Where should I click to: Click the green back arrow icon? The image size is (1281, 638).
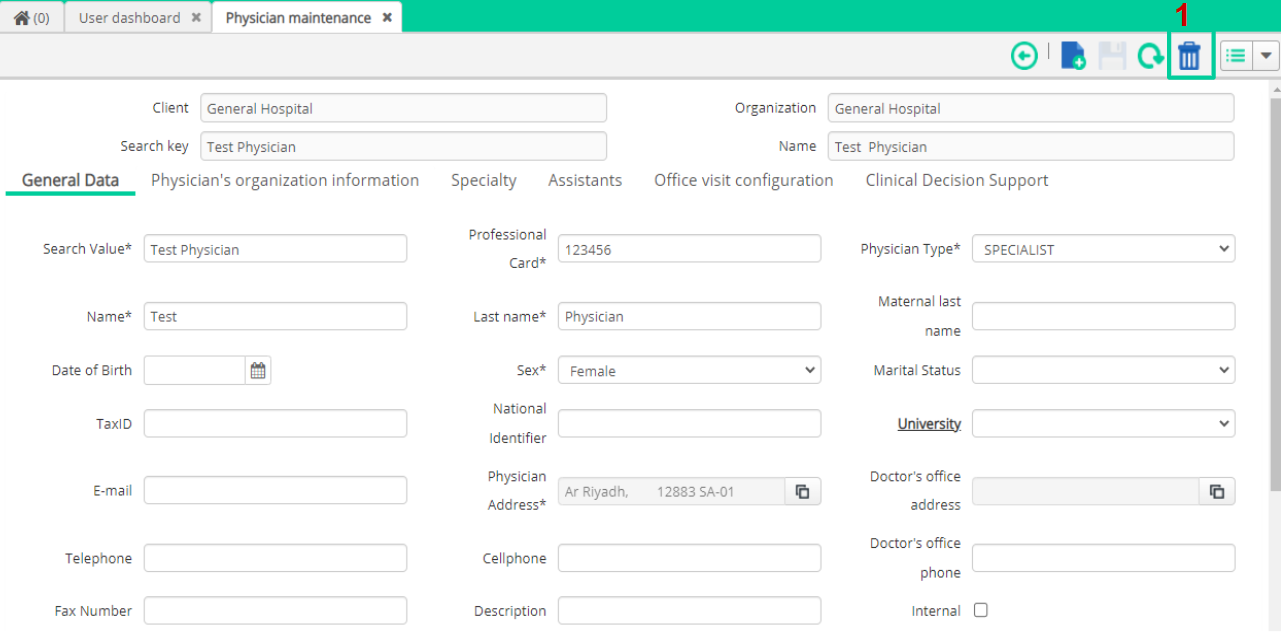point(1024,56)
